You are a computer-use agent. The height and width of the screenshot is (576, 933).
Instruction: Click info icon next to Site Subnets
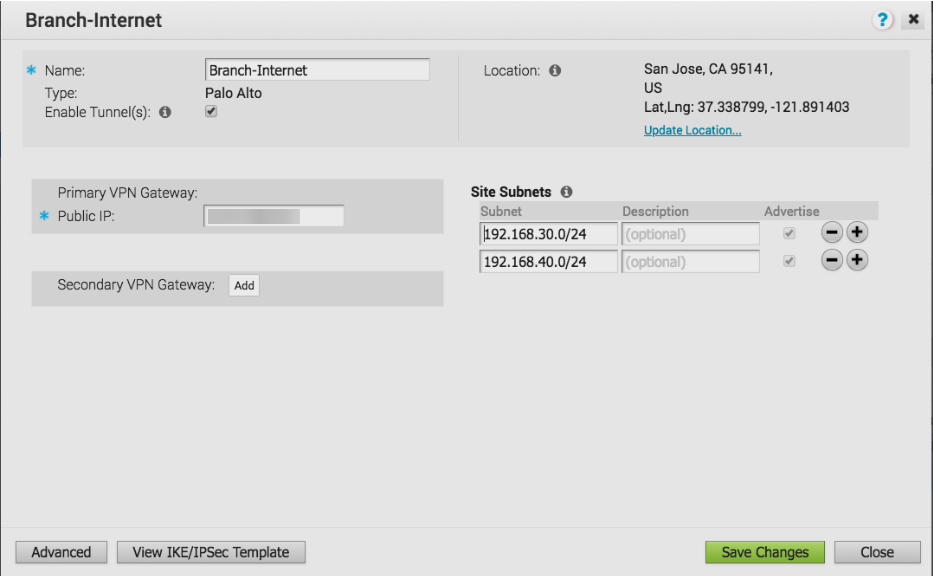click(566, 192)
